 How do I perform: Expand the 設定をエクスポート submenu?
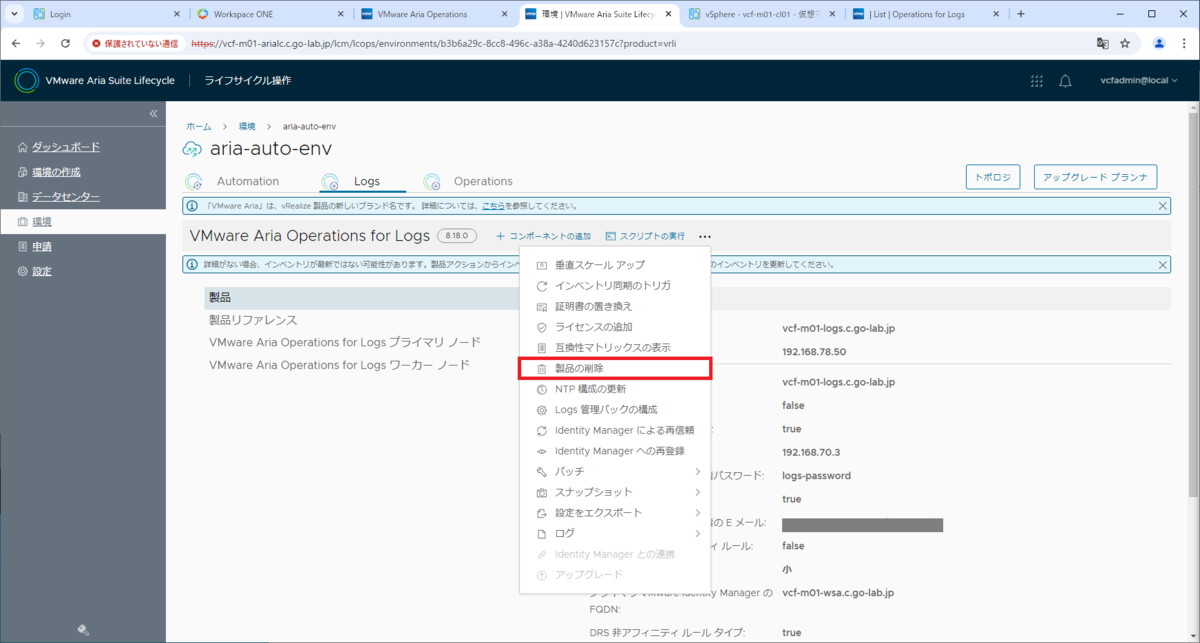tap(615, 512)
